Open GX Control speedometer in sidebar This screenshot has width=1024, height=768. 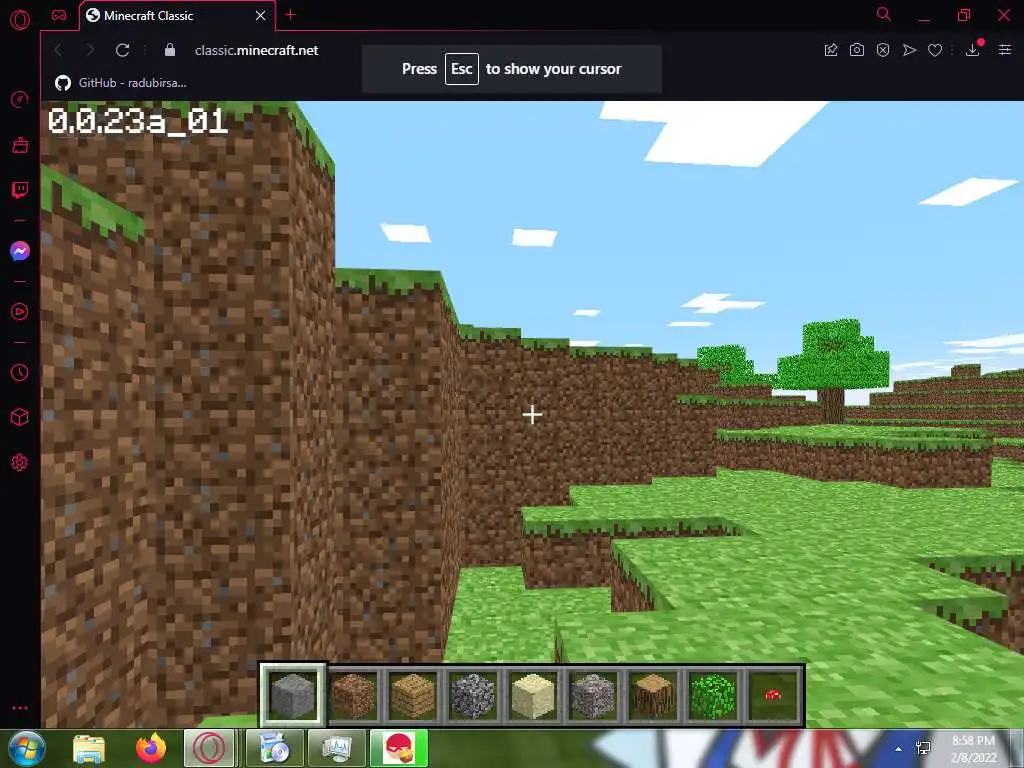pos(20,99)
